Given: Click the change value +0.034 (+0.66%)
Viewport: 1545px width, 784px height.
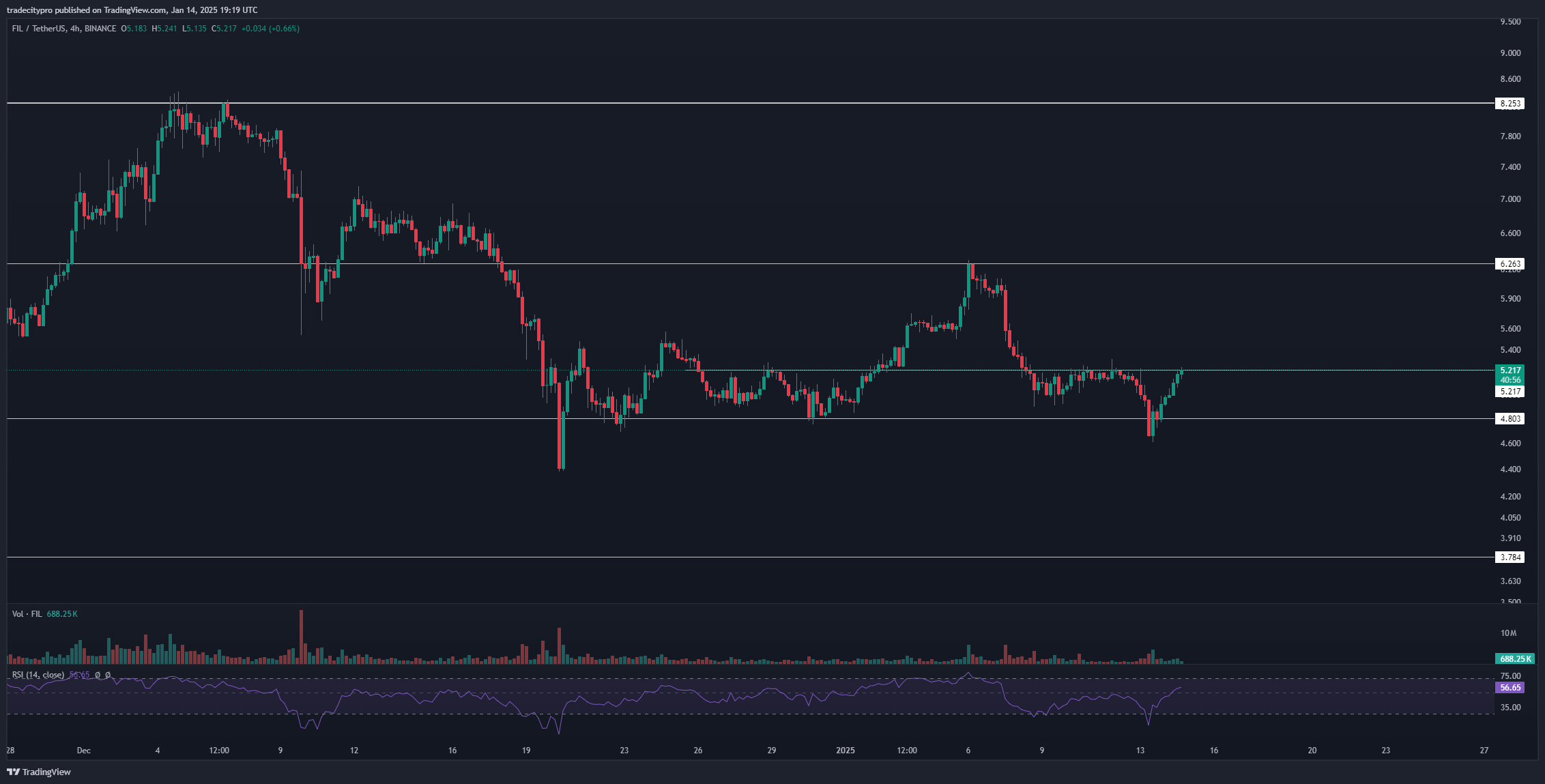Looking at the screenshot, I should 270,29.
